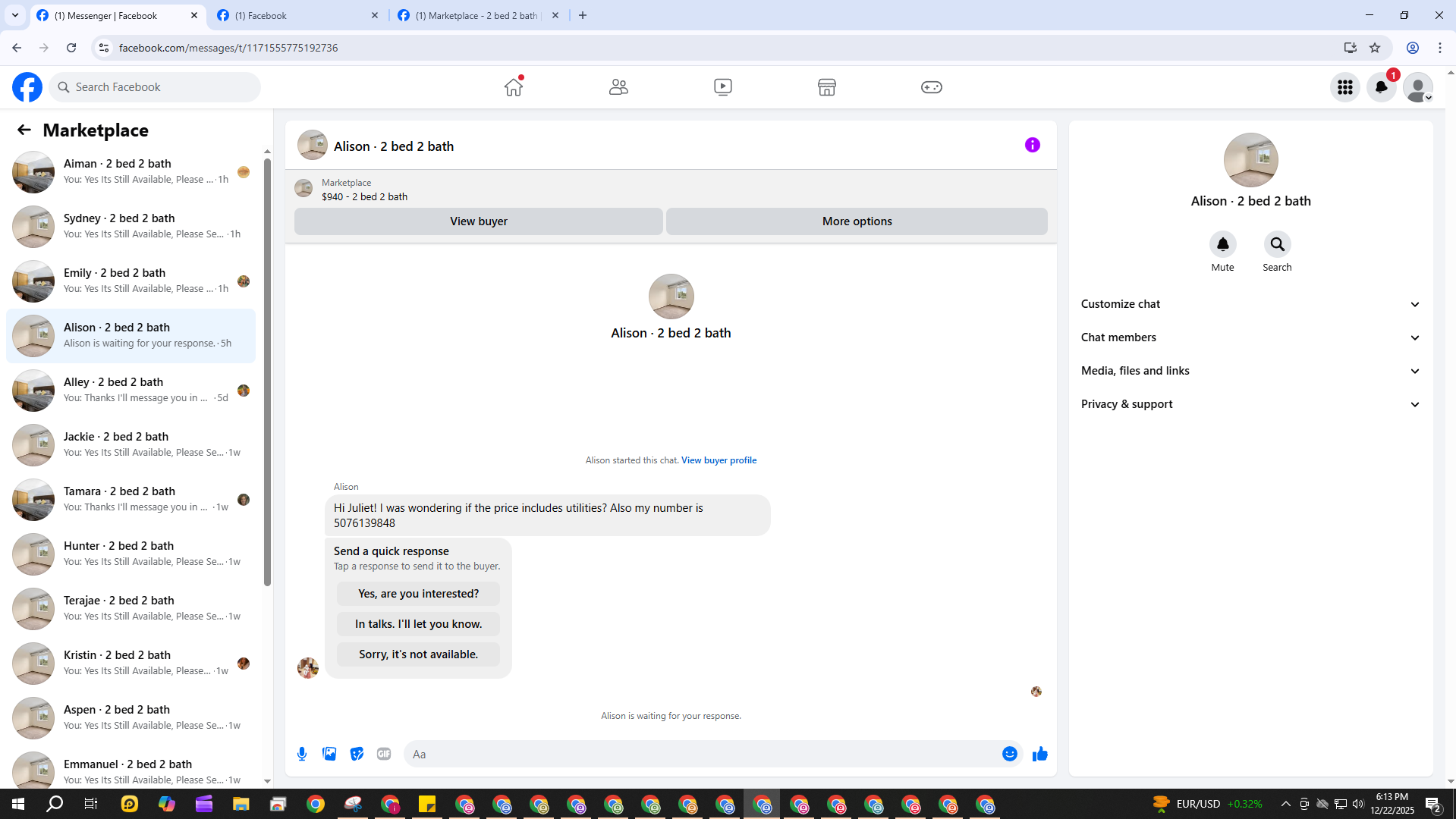Record a voice clip with microphone icon
Screen dimensions: 1456x819
(x=302, y=754)
